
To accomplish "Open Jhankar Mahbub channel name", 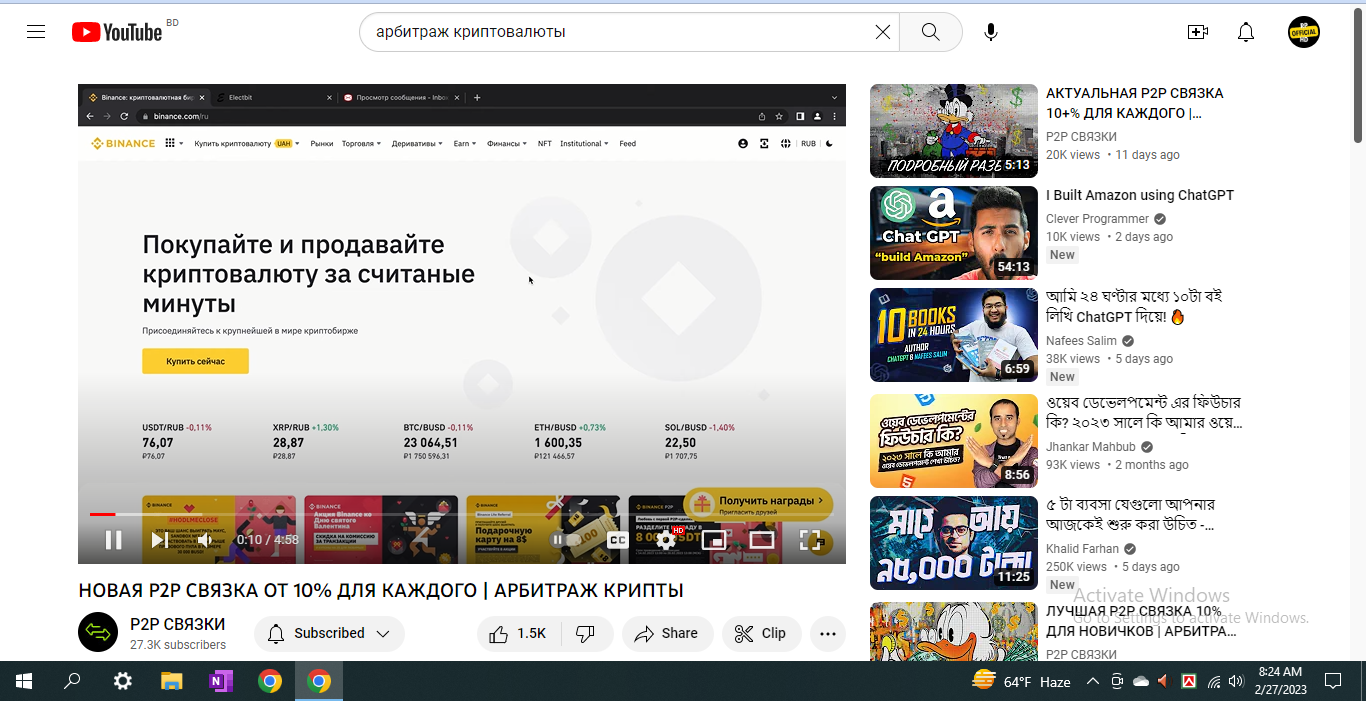I will click(1091, 447).
